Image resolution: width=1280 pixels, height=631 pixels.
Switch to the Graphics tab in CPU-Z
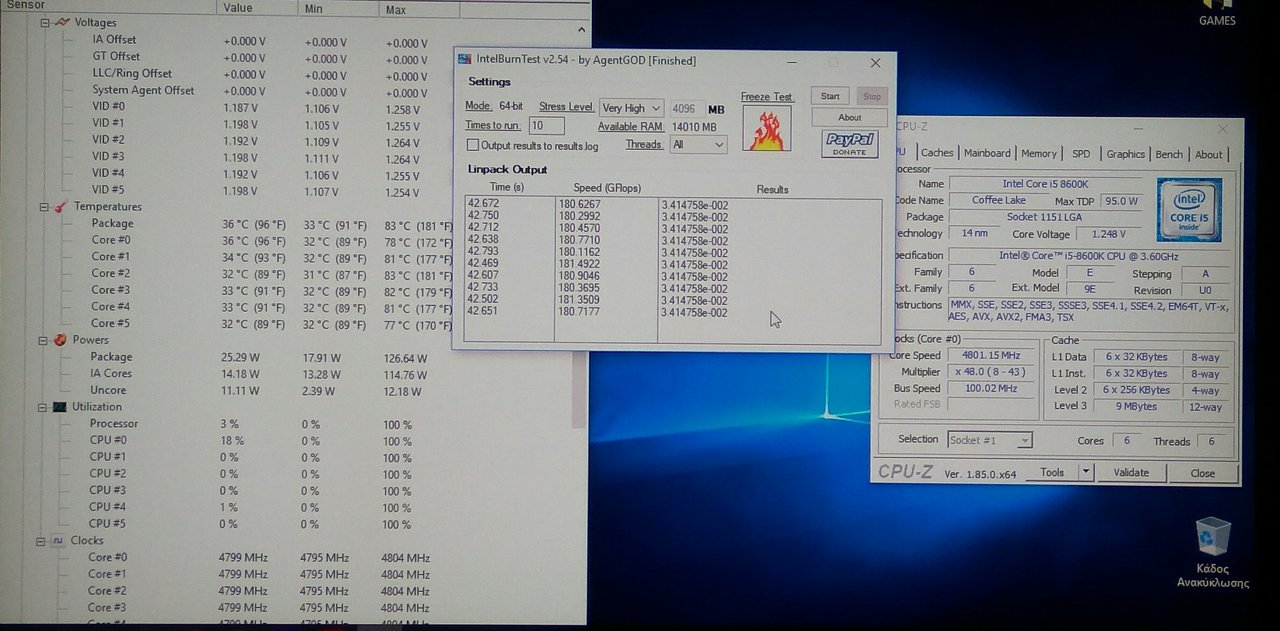(1125, 154)
